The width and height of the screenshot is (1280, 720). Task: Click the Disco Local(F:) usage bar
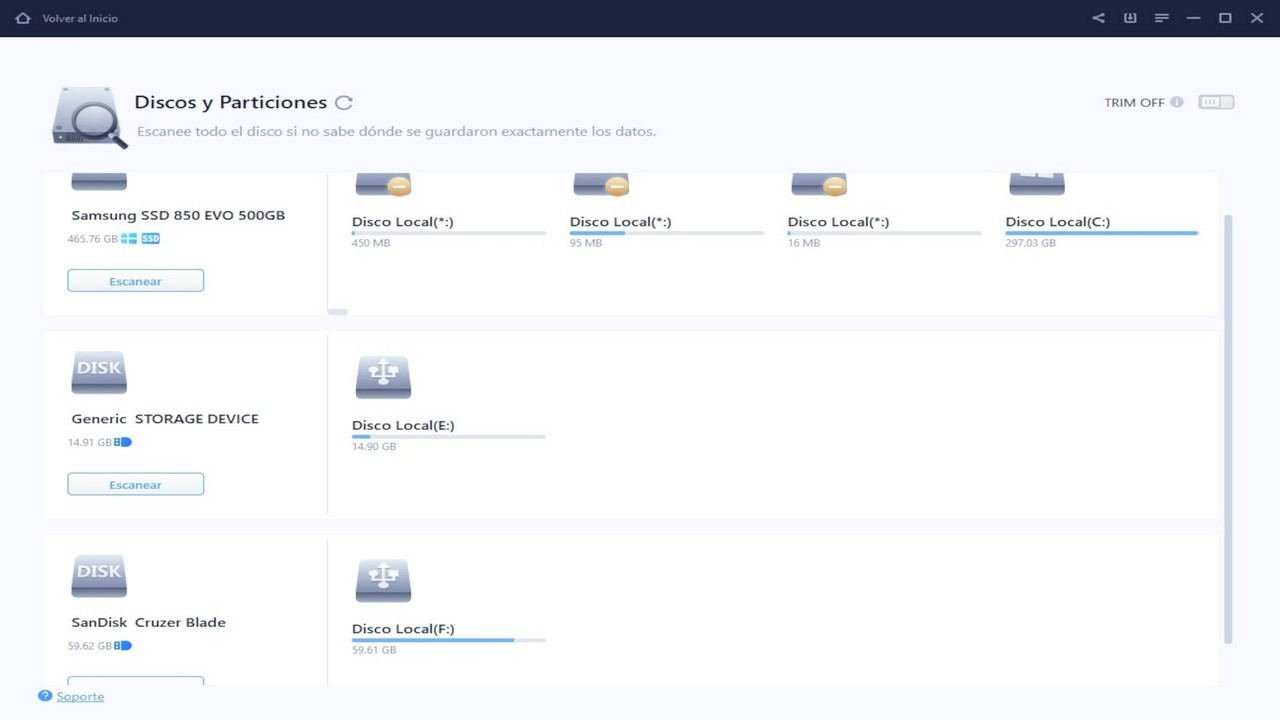(448, 640)
